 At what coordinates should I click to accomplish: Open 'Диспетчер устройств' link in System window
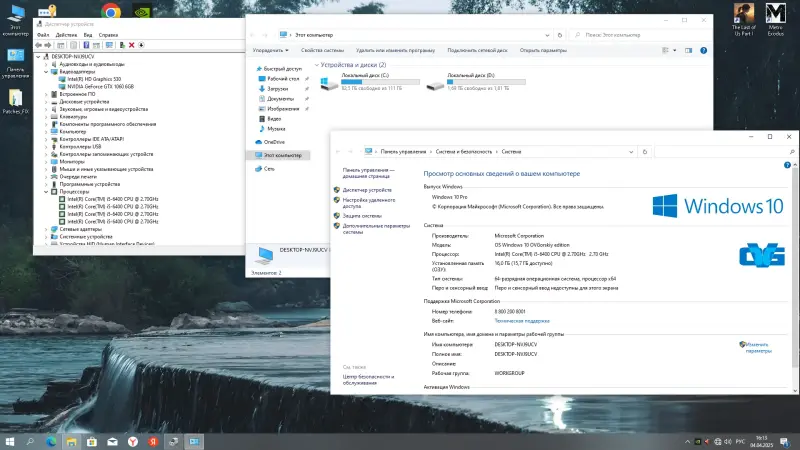pos(367,190)
